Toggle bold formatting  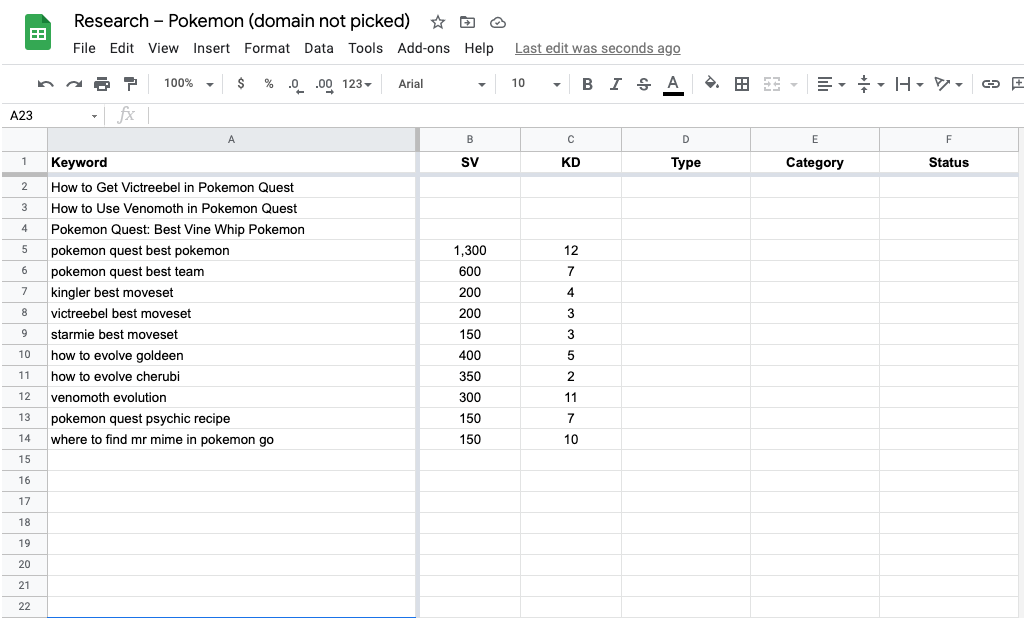[587, 84]
